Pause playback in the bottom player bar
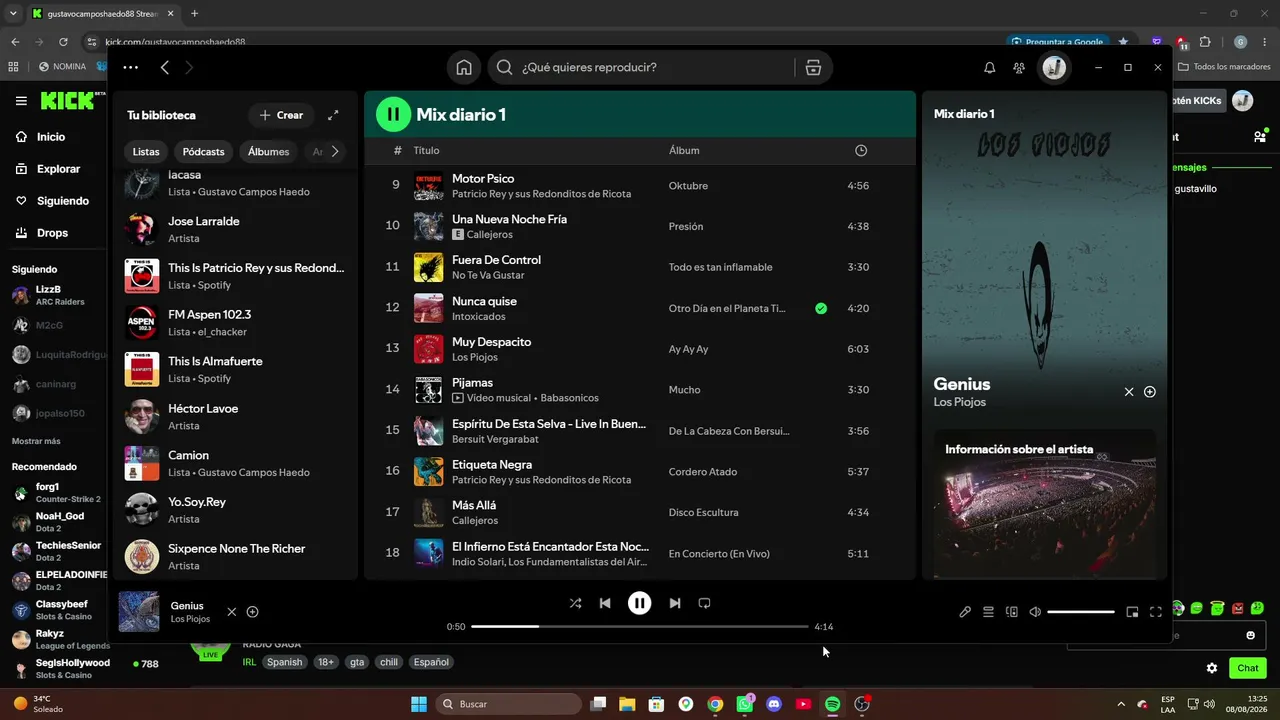 (639, 603)
